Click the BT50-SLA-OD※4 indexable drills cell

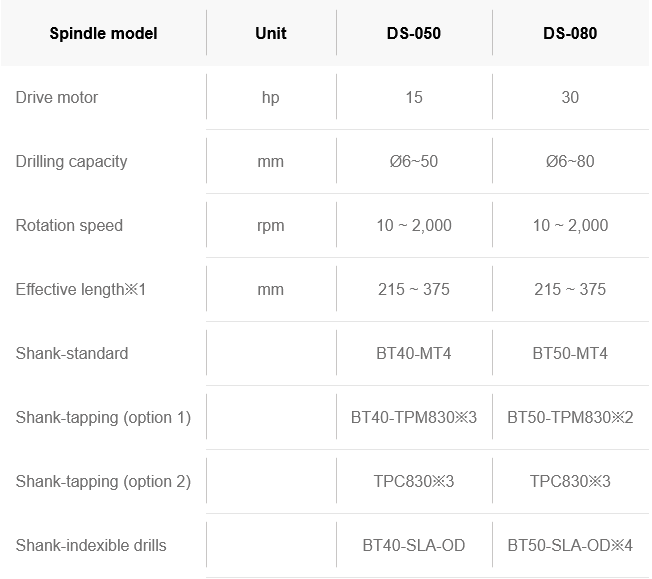(x=570, y=546)
